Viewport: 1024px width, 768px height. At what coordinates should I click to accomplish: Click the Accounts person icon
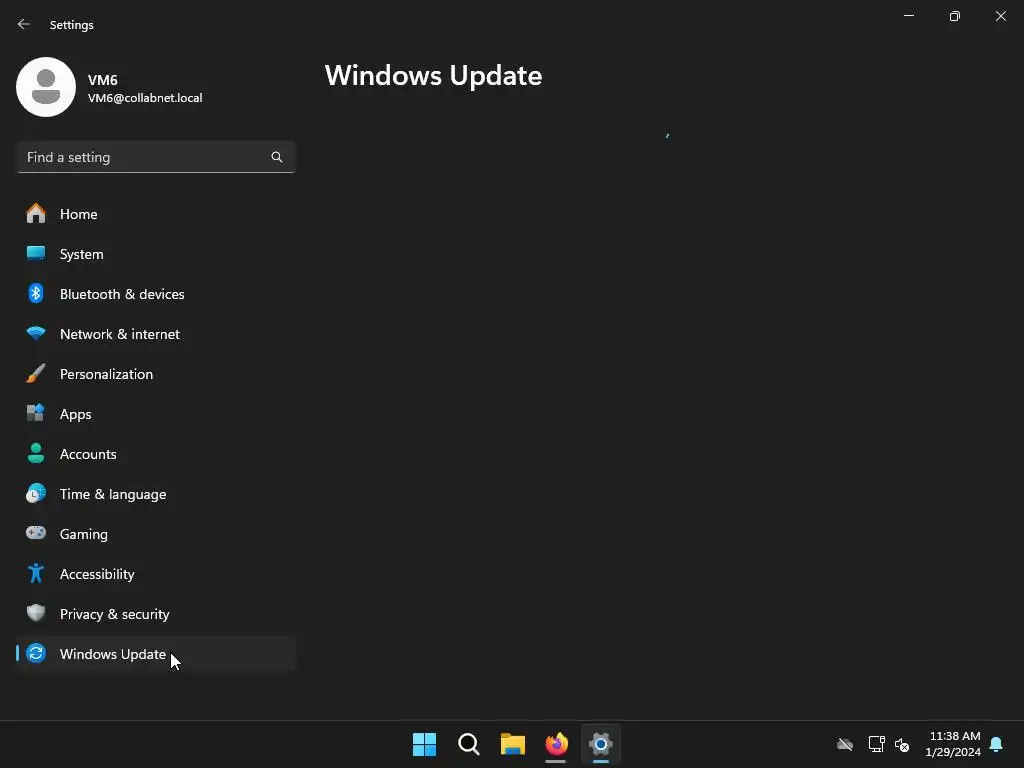(36, 453)
